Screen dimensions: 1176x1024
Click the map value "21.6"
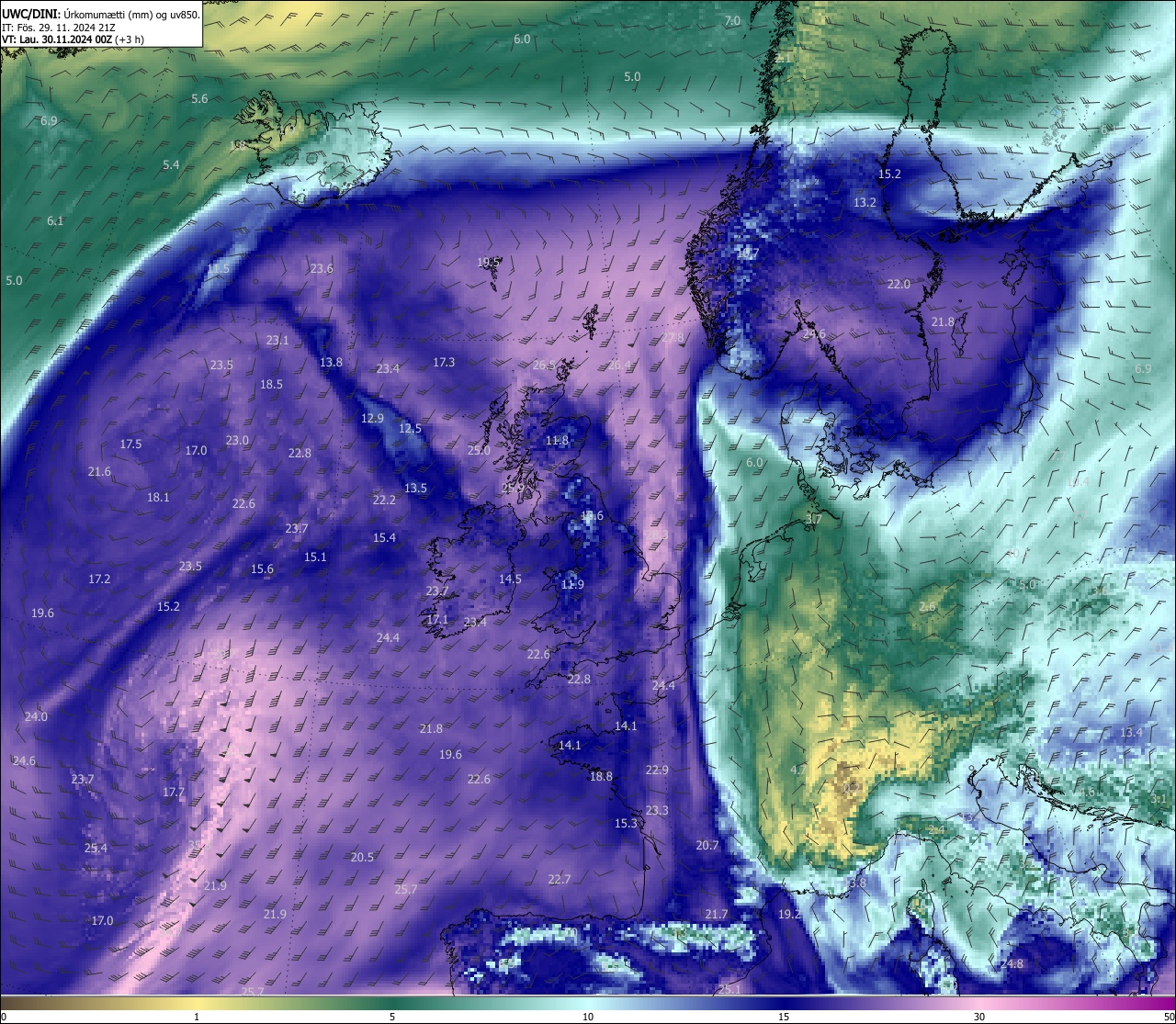[99, 471]
